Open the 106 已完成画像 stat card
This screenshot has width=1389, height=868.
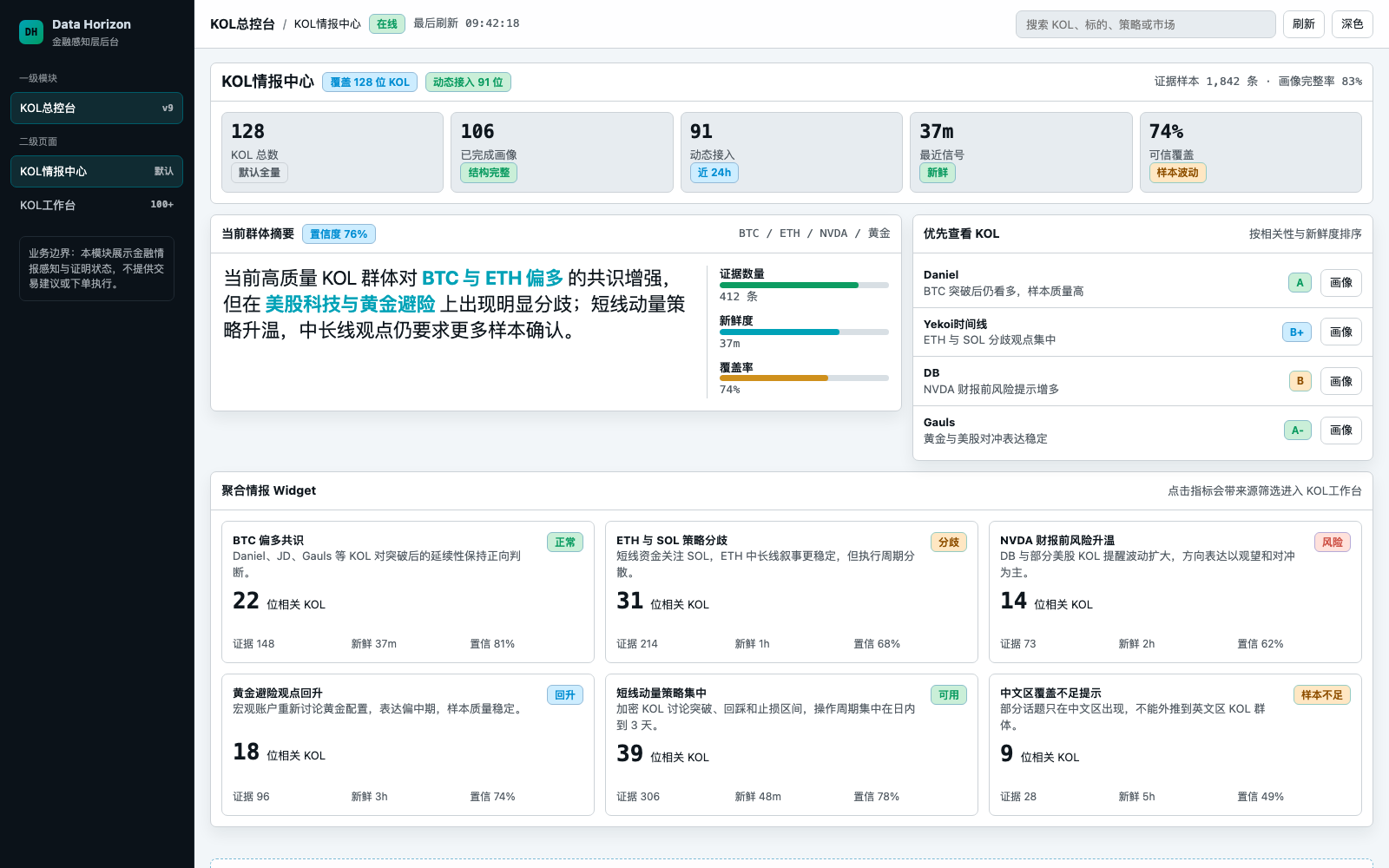coord(562,152)
